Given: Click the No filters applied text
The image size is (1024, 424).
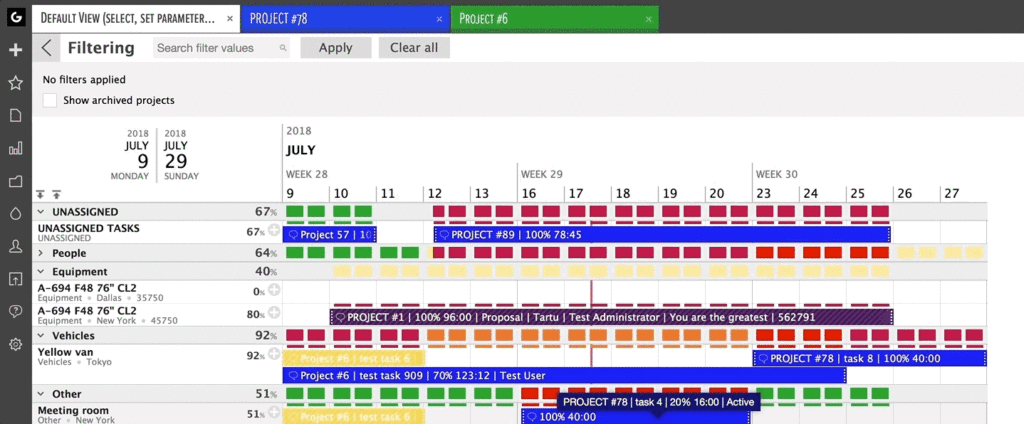Looking at the screenshot, I should click(84, 80).
